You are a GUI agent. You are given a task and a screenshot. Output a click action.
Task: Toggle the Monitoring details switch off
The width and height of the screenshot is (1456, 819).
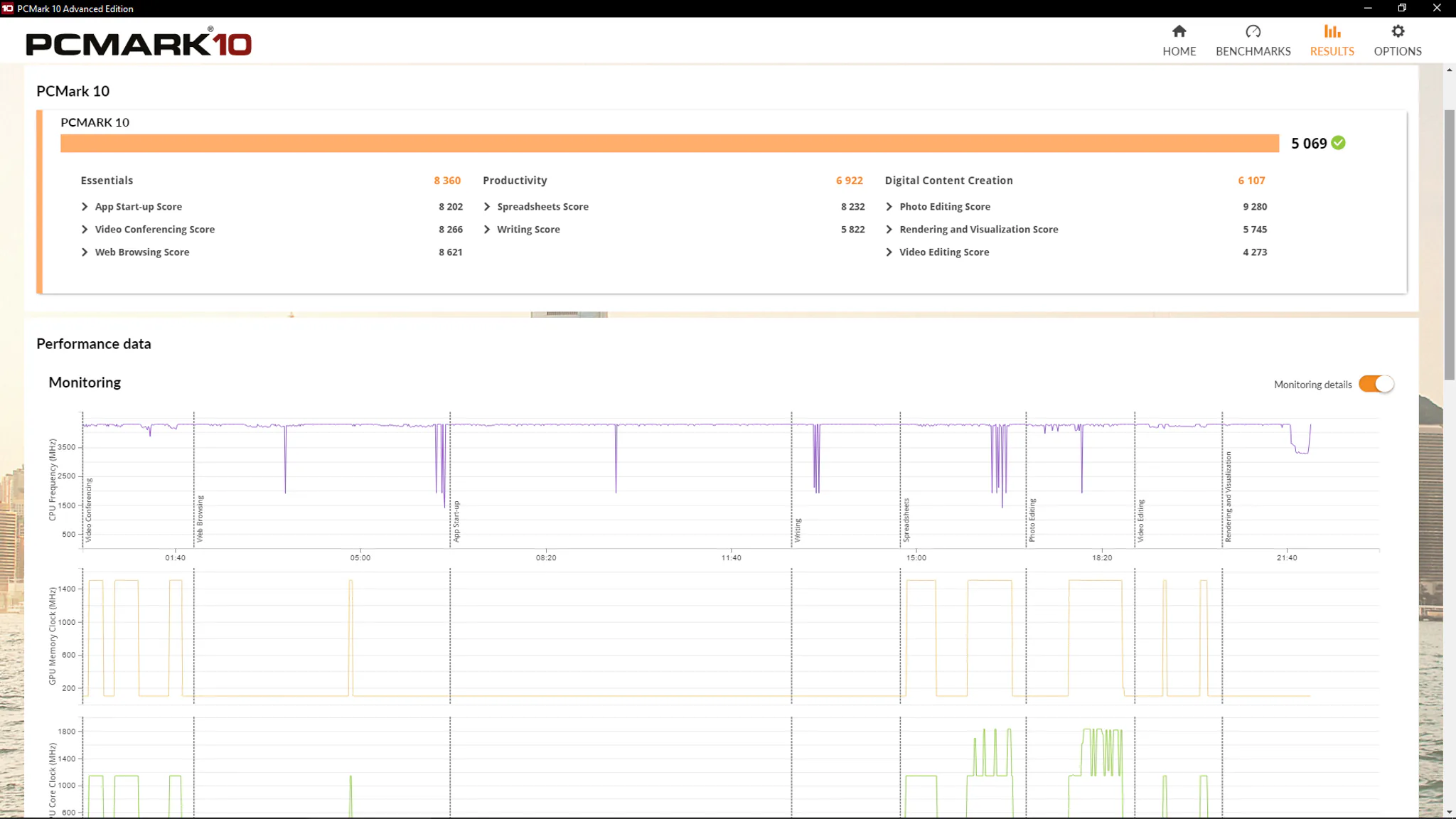pyautogui.click(x=1376, y=384)
